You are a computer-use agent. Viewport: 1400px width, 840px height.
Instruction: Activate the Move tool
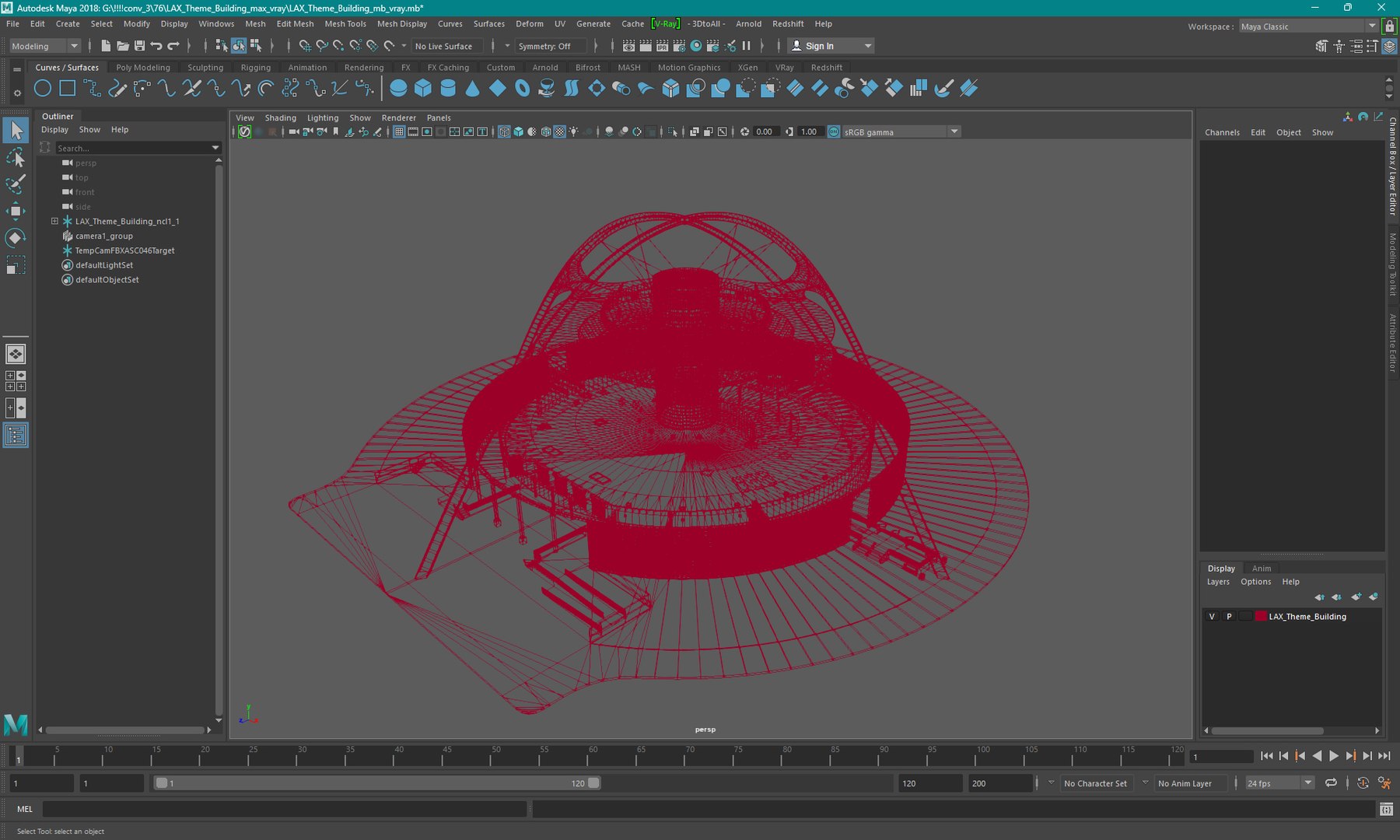click(x=16, y=211)
